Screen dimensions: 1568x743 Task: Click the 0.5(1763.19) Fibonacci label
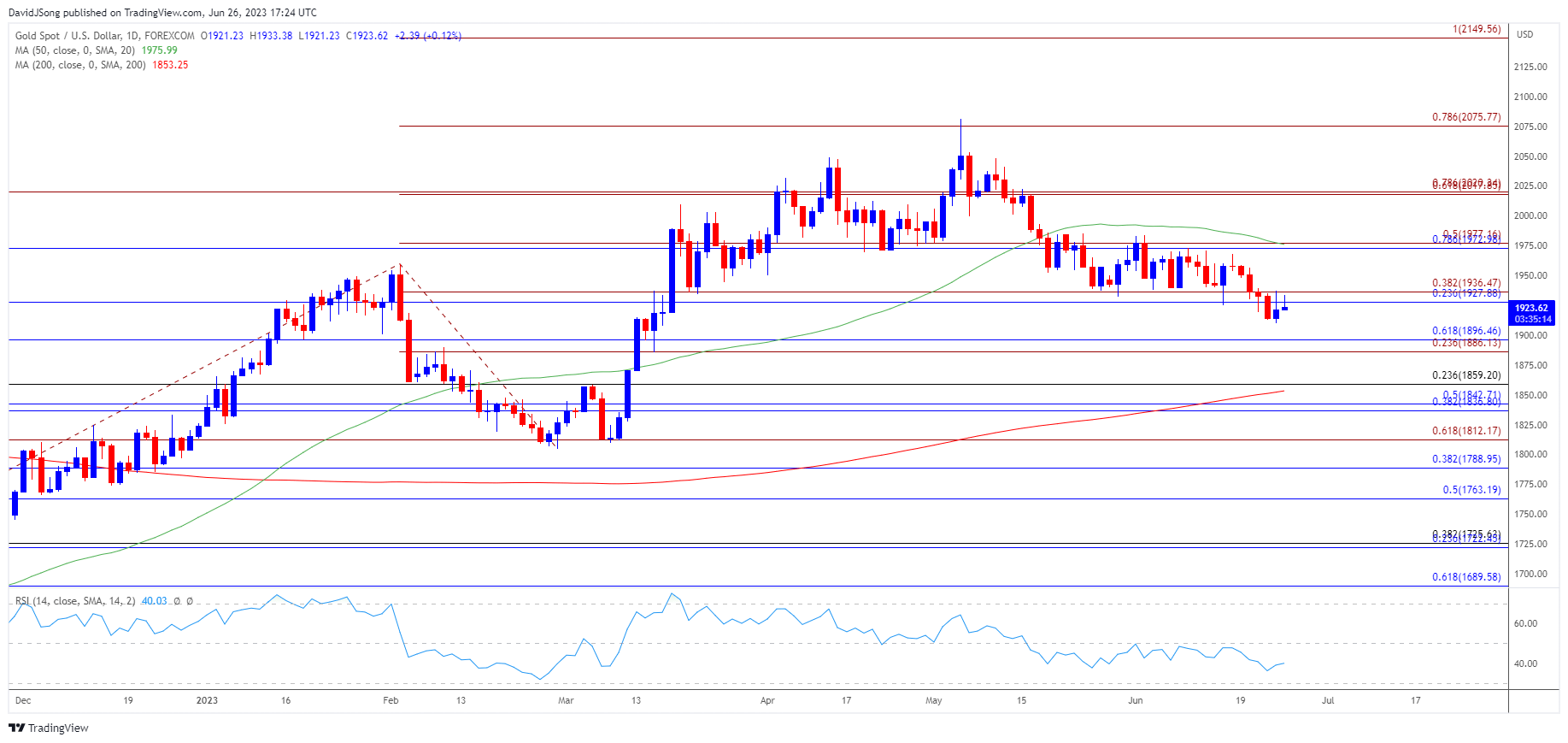click(x=1471, y=490)
